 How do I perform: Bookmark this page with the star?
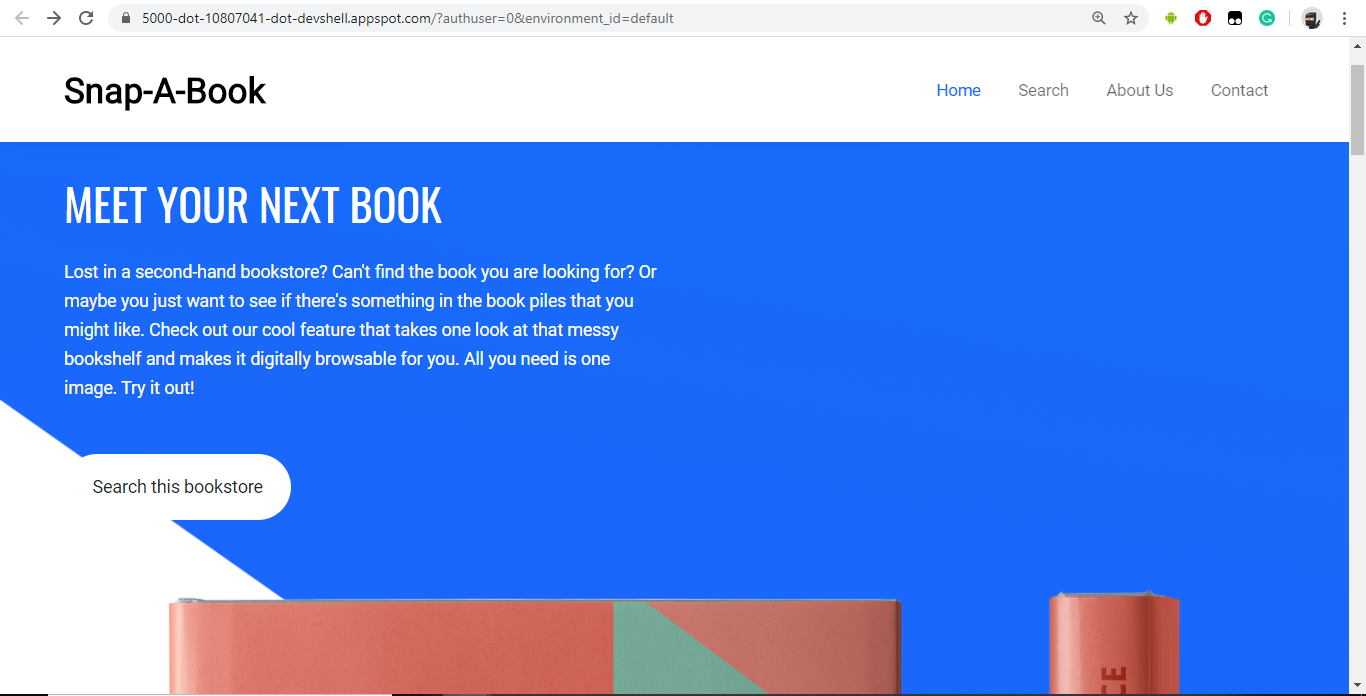(1131, 18)
